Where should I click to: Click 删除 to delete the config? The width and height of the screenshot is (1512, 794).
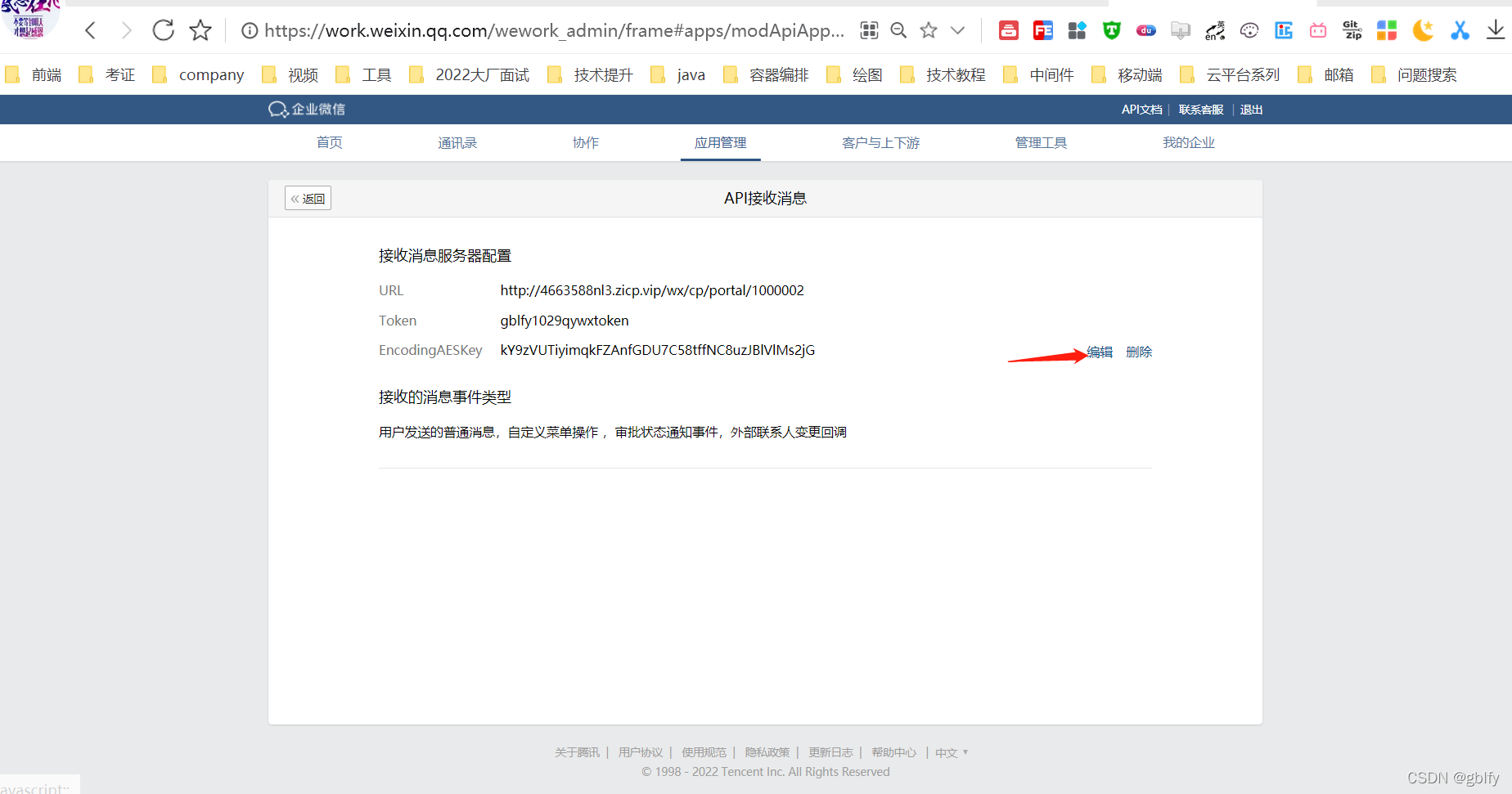[x=1139, y=352]
